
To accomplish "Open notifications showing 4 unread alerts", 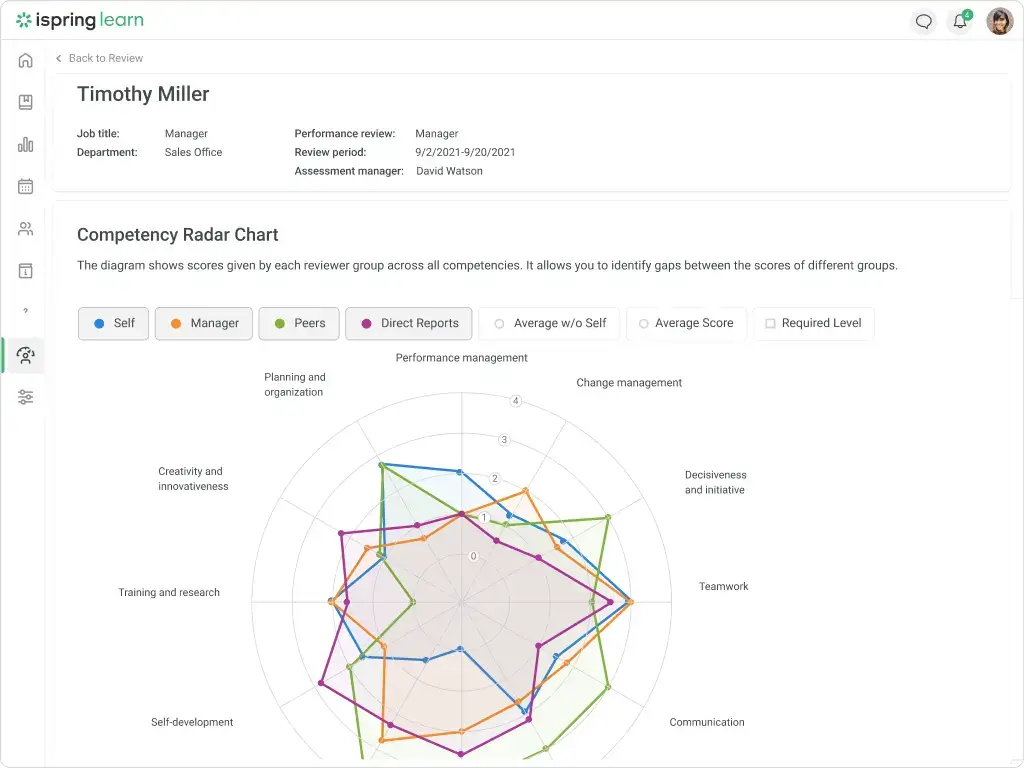I will [959, 21].
